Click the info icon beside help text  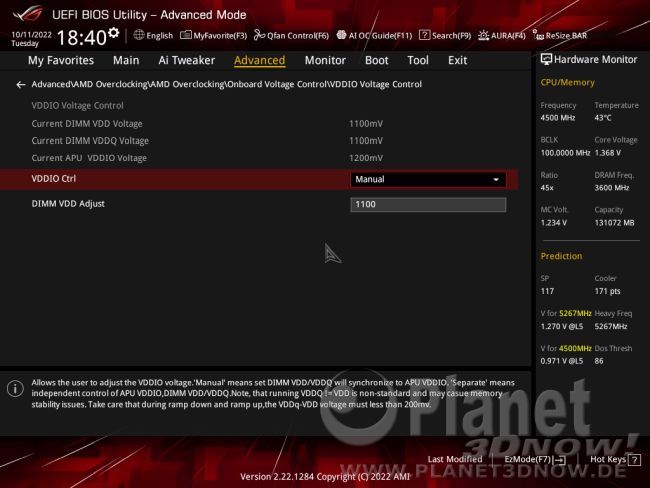(x=15, y=388)
